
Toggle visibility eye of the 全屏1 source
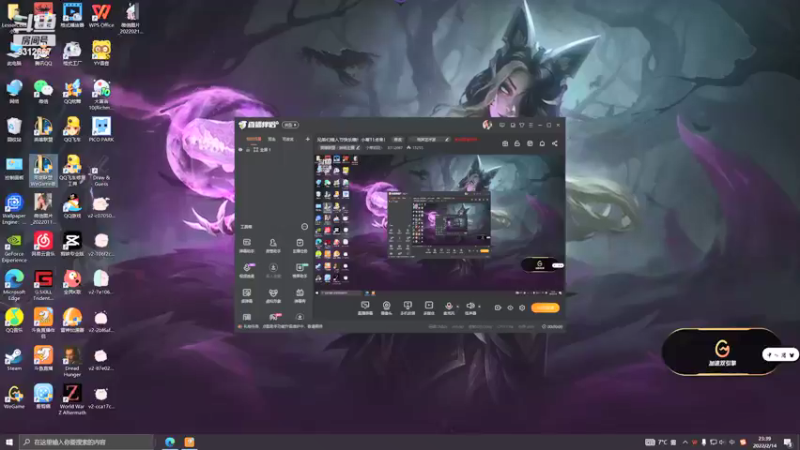[x=240, y=149]
